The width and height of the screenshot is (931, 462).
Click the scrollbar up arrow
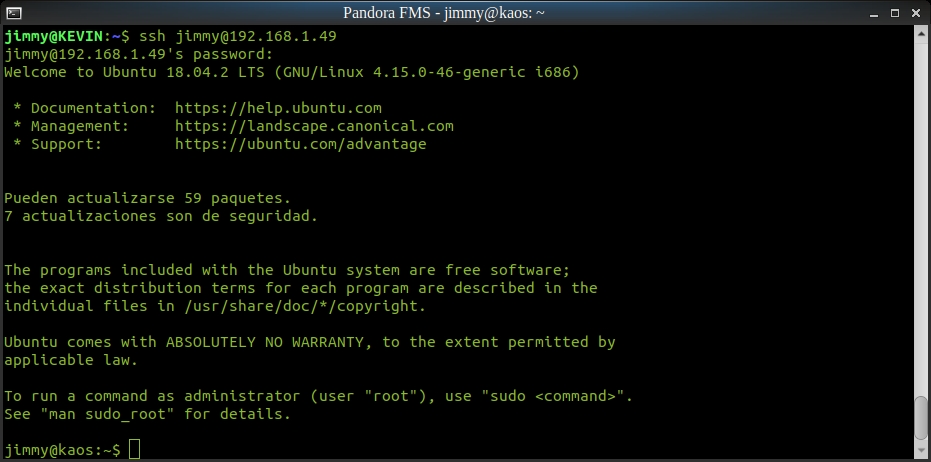click(922, 34)
